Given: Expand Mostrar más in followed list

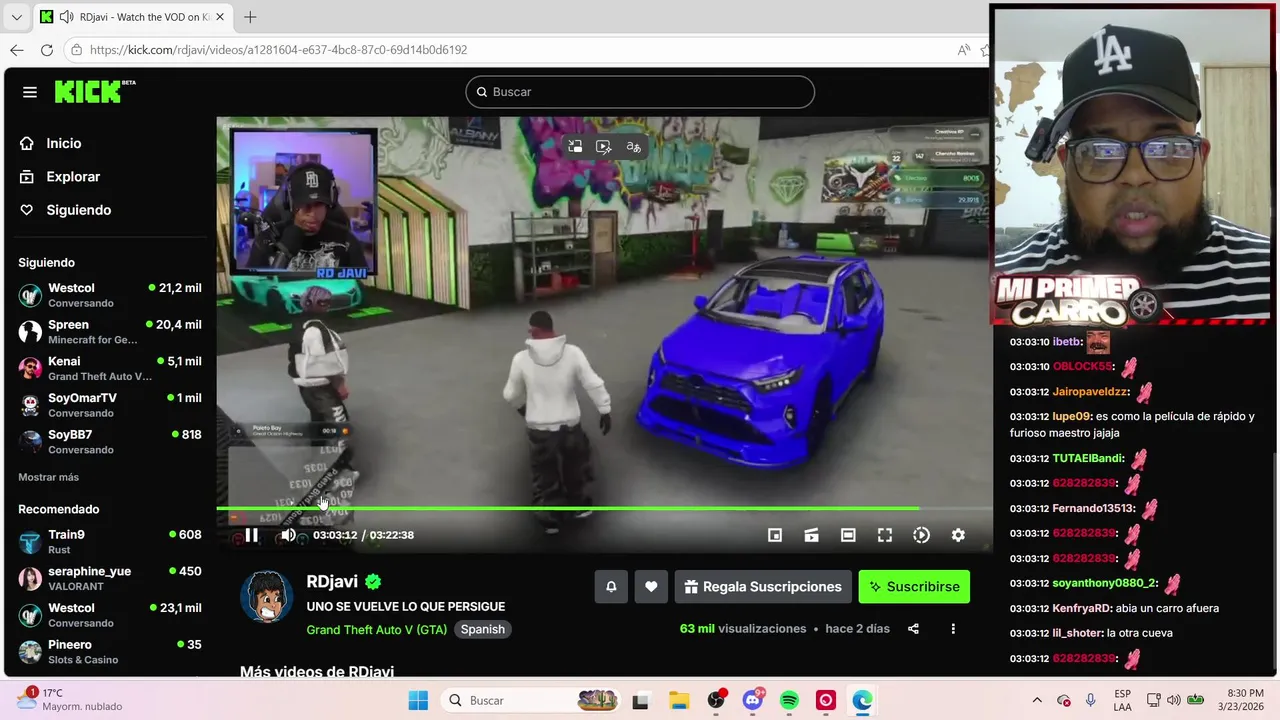Looking at the screenshot, I should pos(48,477).
